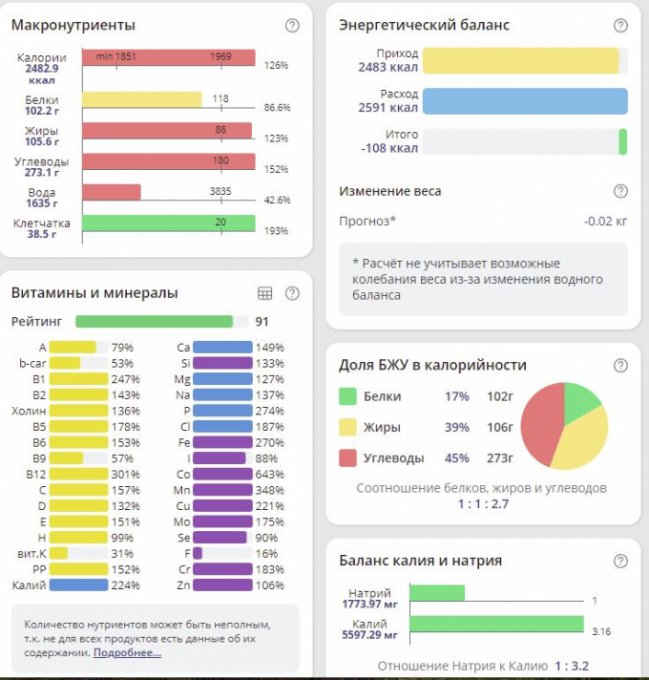This screenshot has height=680, width=649.
Task: Click the Калий bar in sodium balance
Action: (x=495, y=625)
